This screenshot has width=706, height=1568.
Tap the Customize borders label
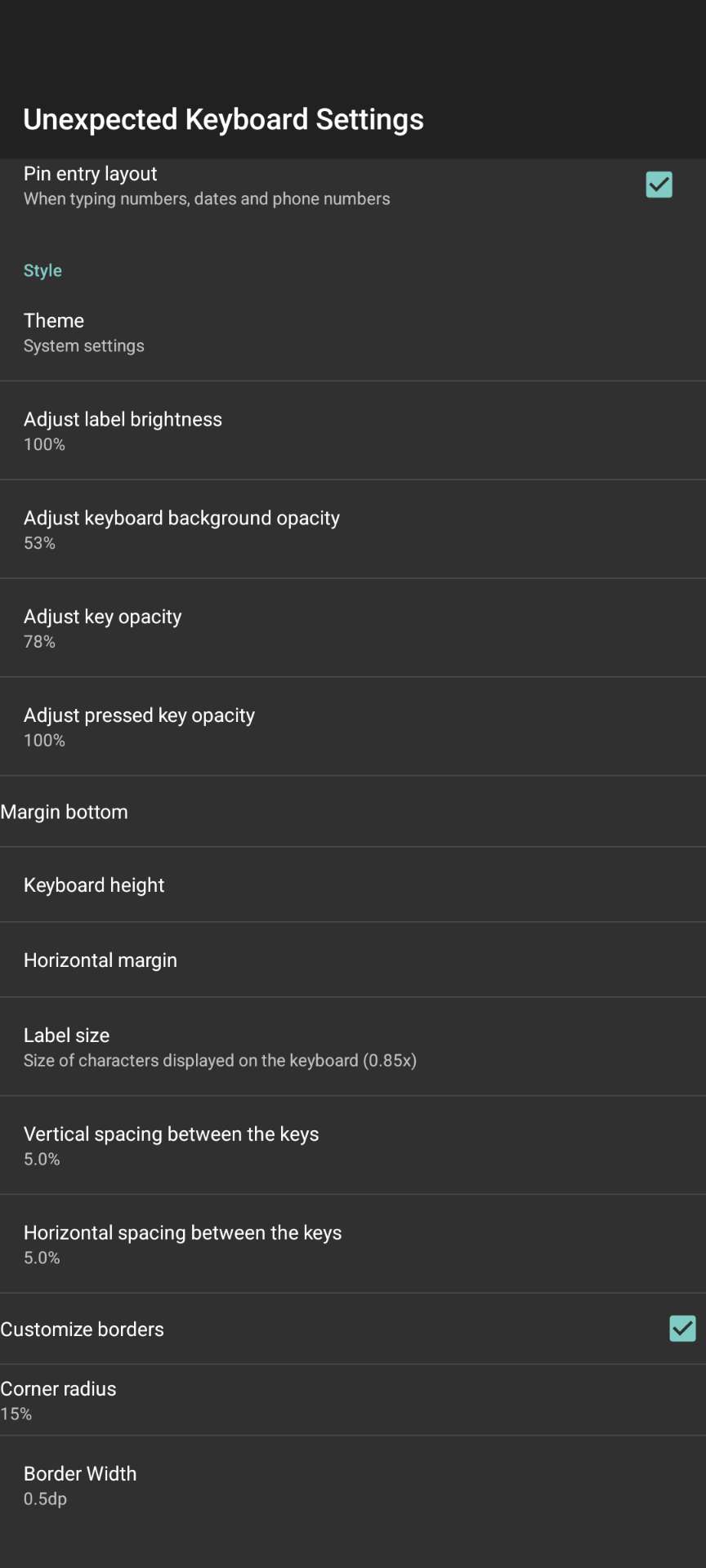tap(83, 1330)
